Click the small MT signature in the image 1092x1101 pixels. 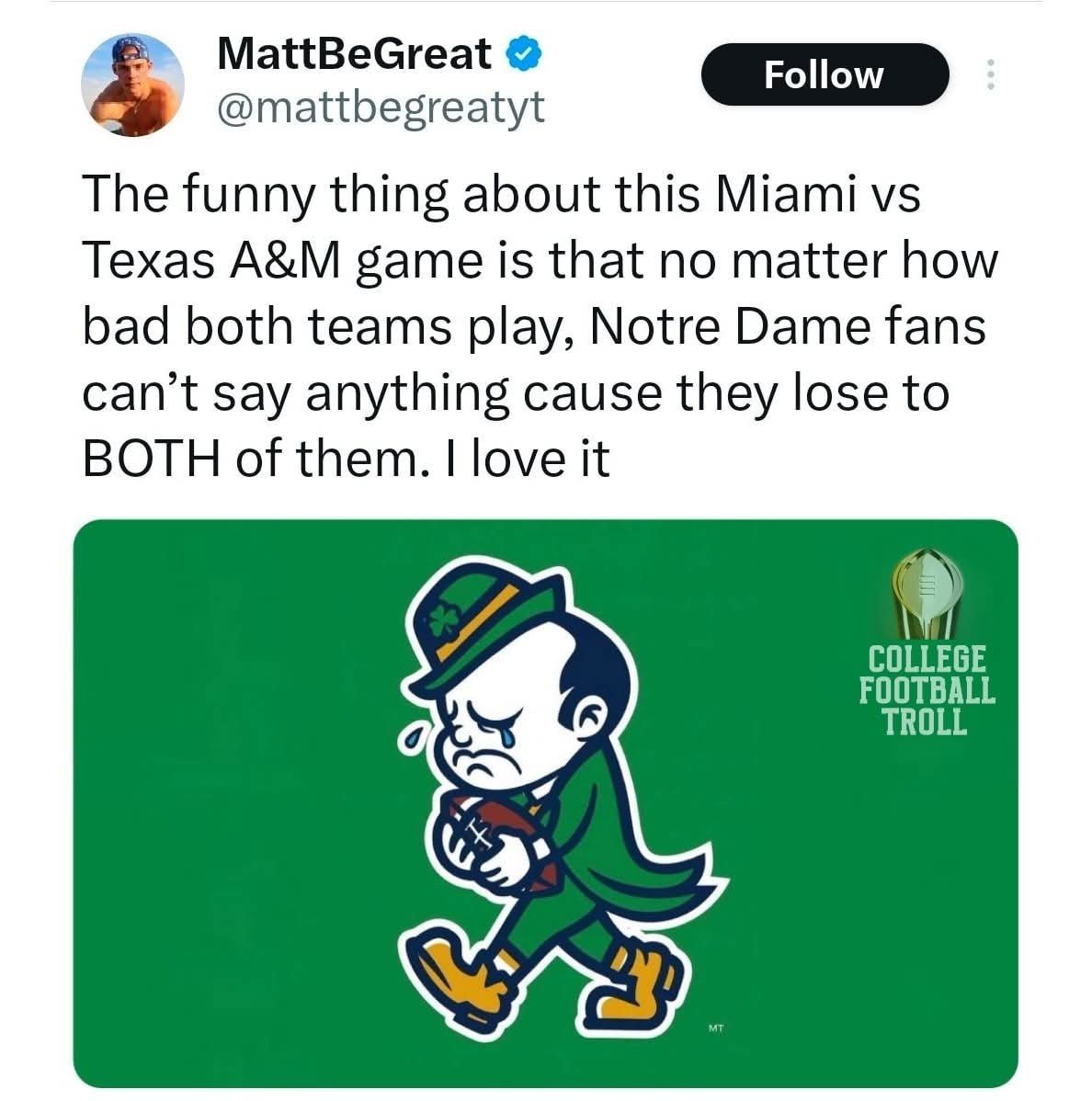point(716,1028)
